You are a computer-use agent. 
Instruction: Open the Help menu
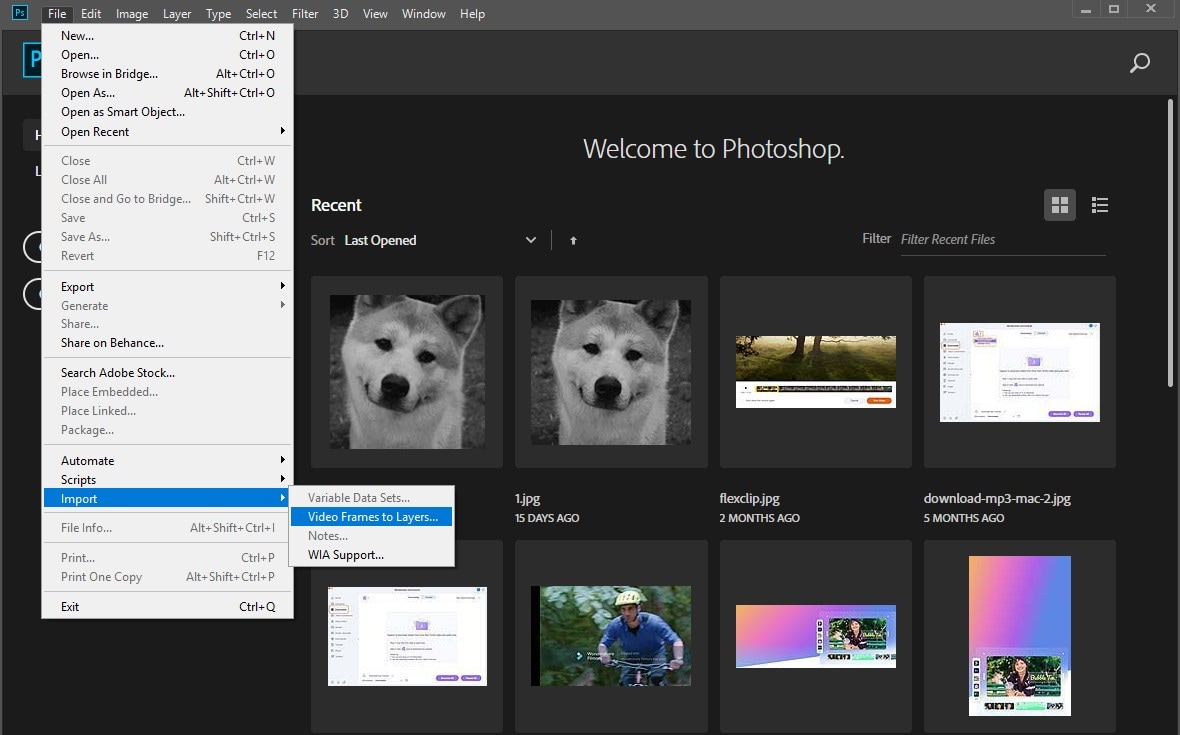[472, 14]
